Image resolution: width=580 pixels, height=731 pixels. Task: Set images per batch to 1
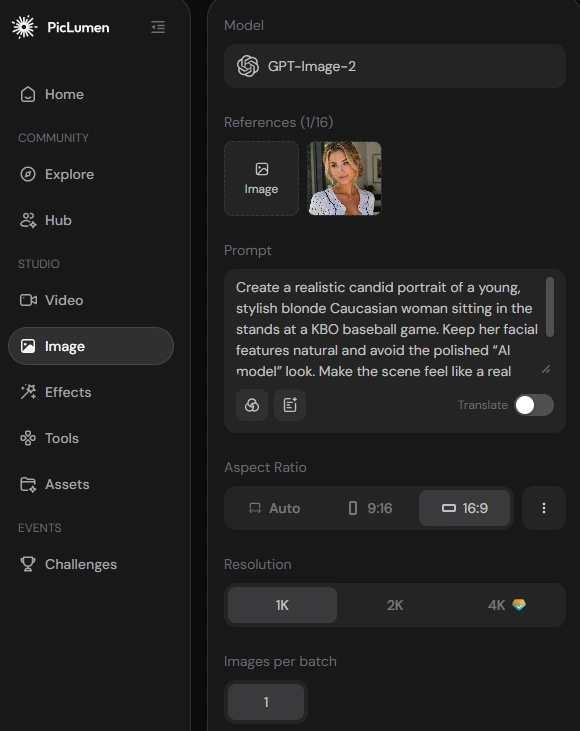tap(266, 702)
